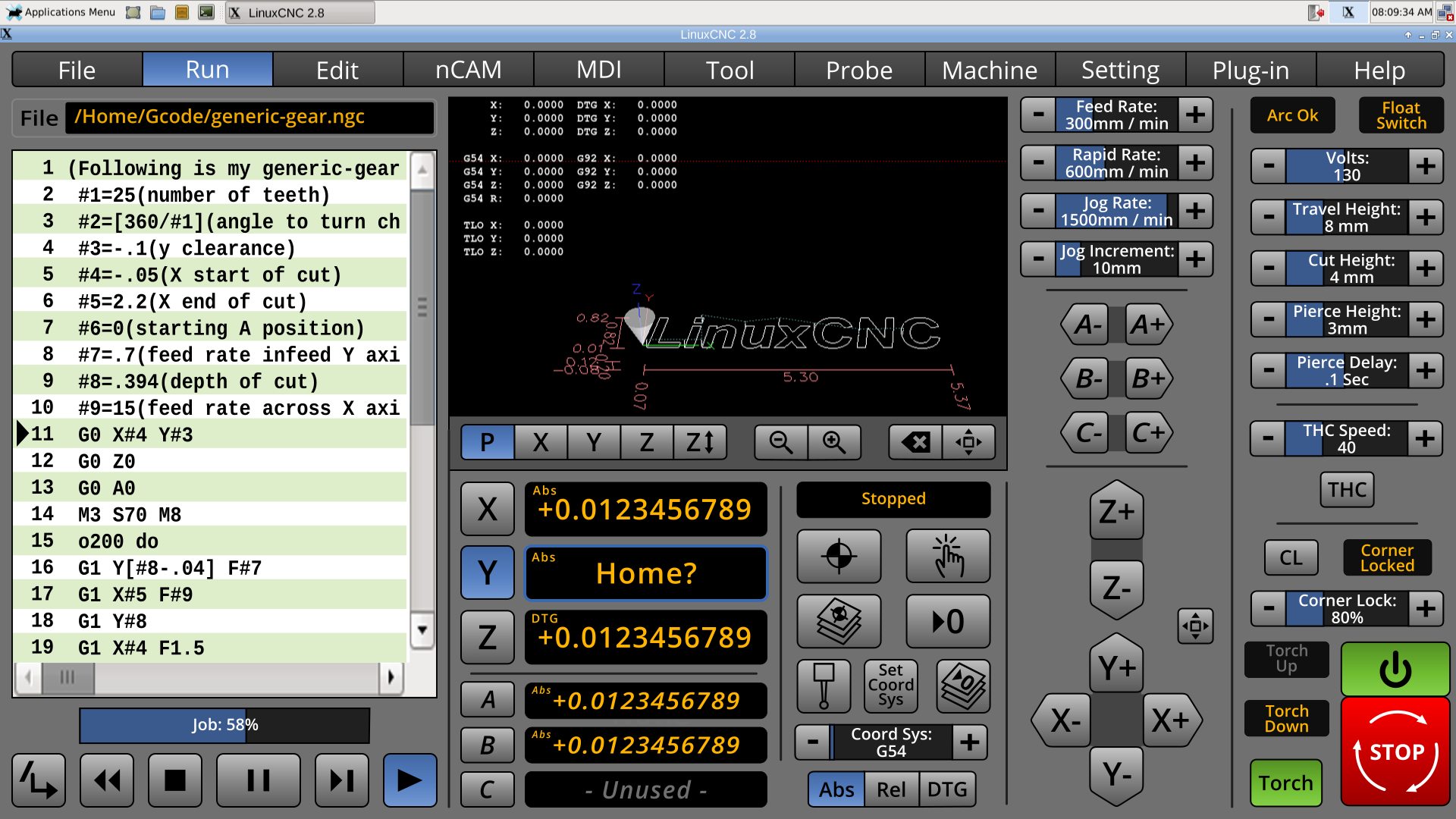Switch to the MDI tab
Screen dimensions: 1456x819
(598, 70)
